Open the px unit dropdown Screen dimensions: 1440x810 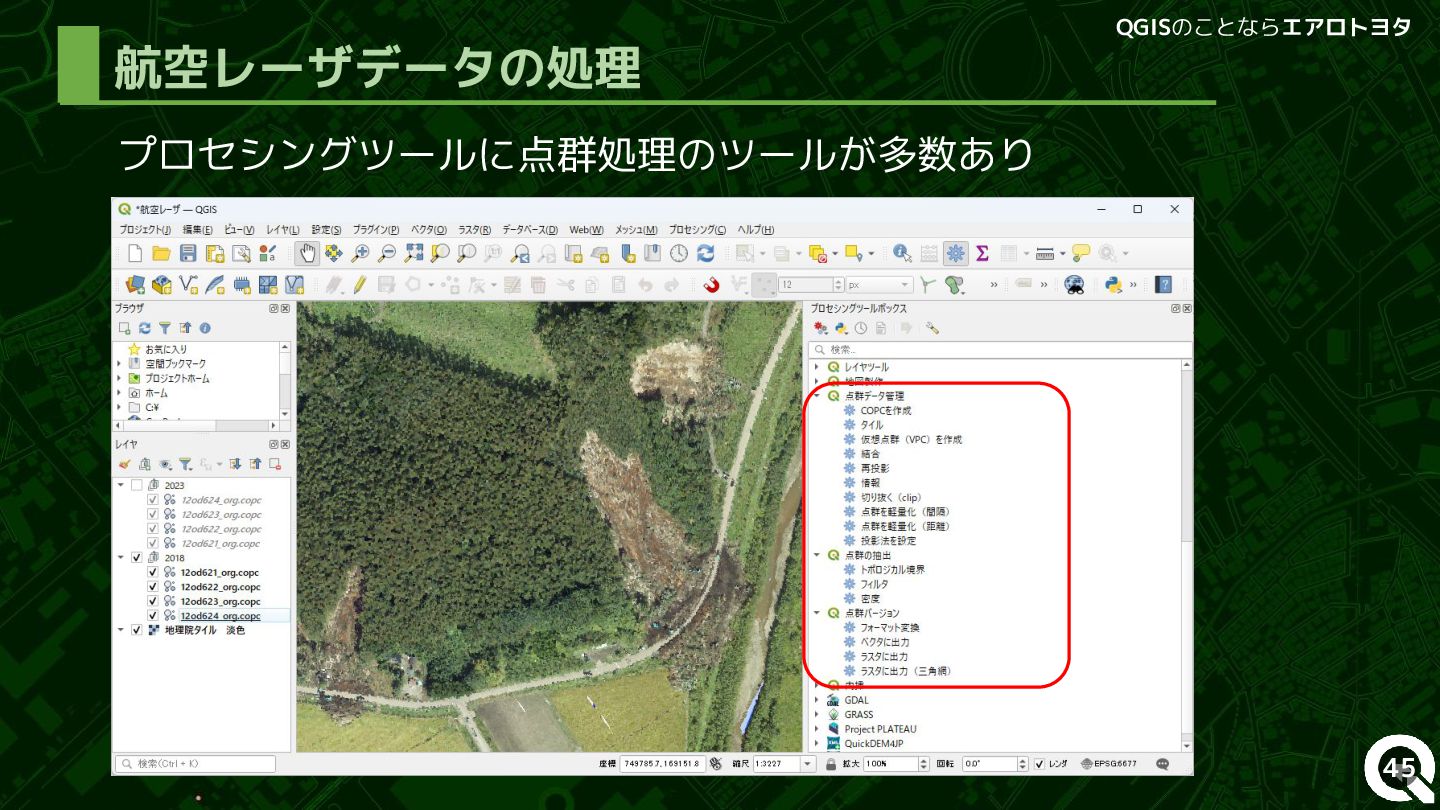tap(880, 285)
